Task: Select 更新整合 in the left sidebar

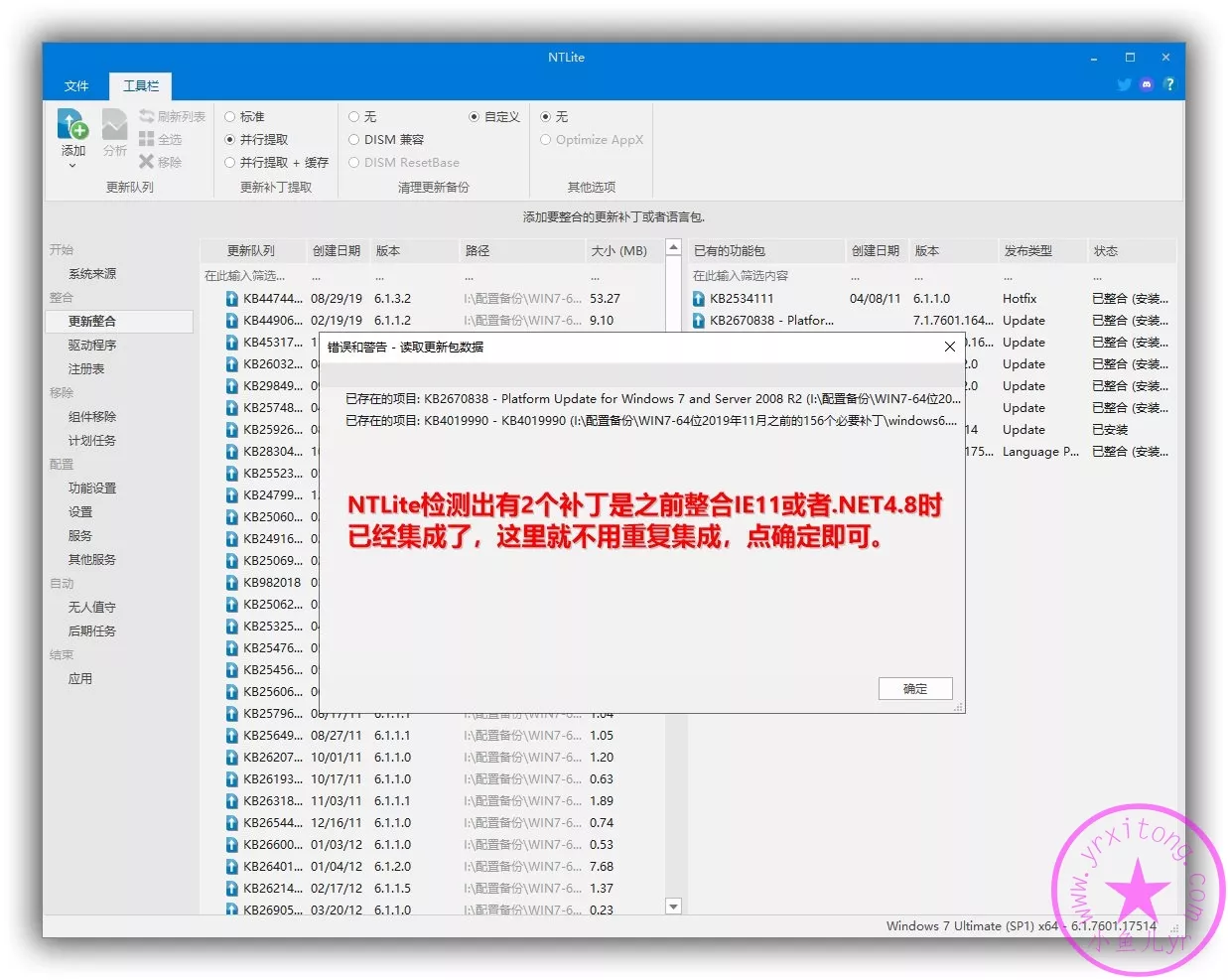Action: (x=119, y=321)
